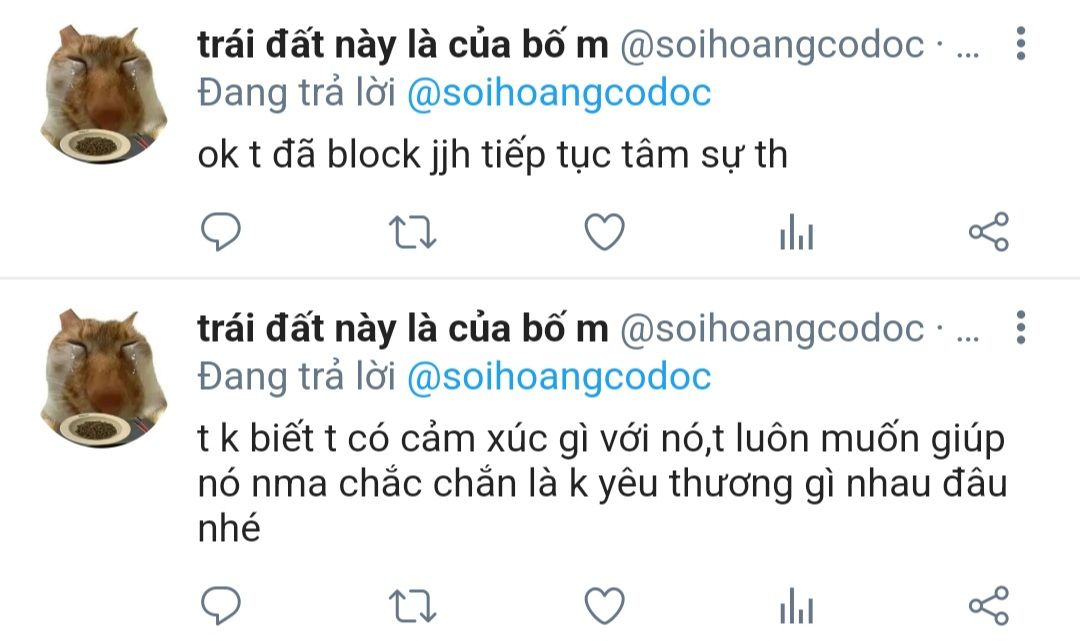The width and height of the screenshot is (1080, 641).
Task: Open profile name 'trái đất này là của bố m' first tweet
Action: [403, 45]
